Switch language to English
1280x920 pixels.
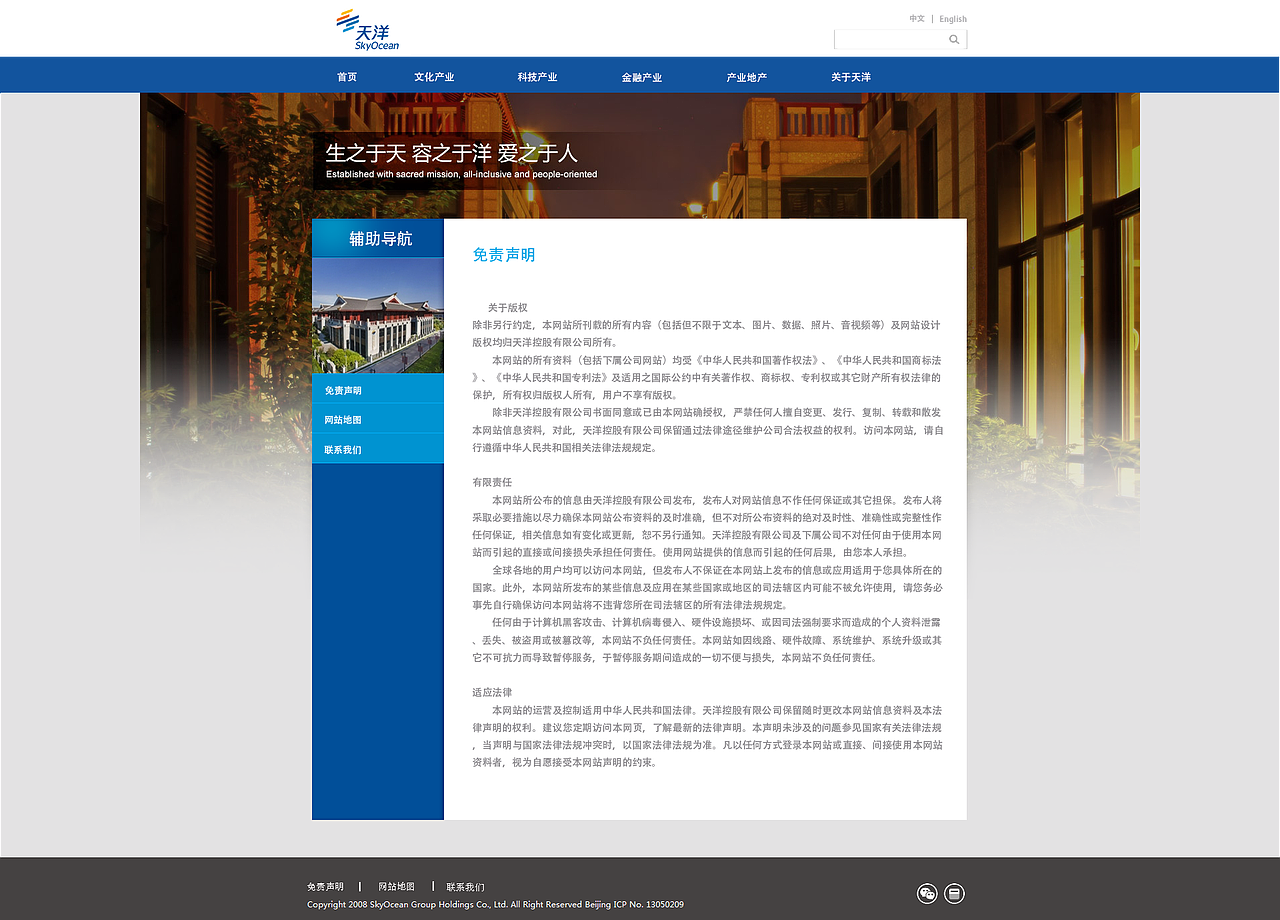[953, 19]
